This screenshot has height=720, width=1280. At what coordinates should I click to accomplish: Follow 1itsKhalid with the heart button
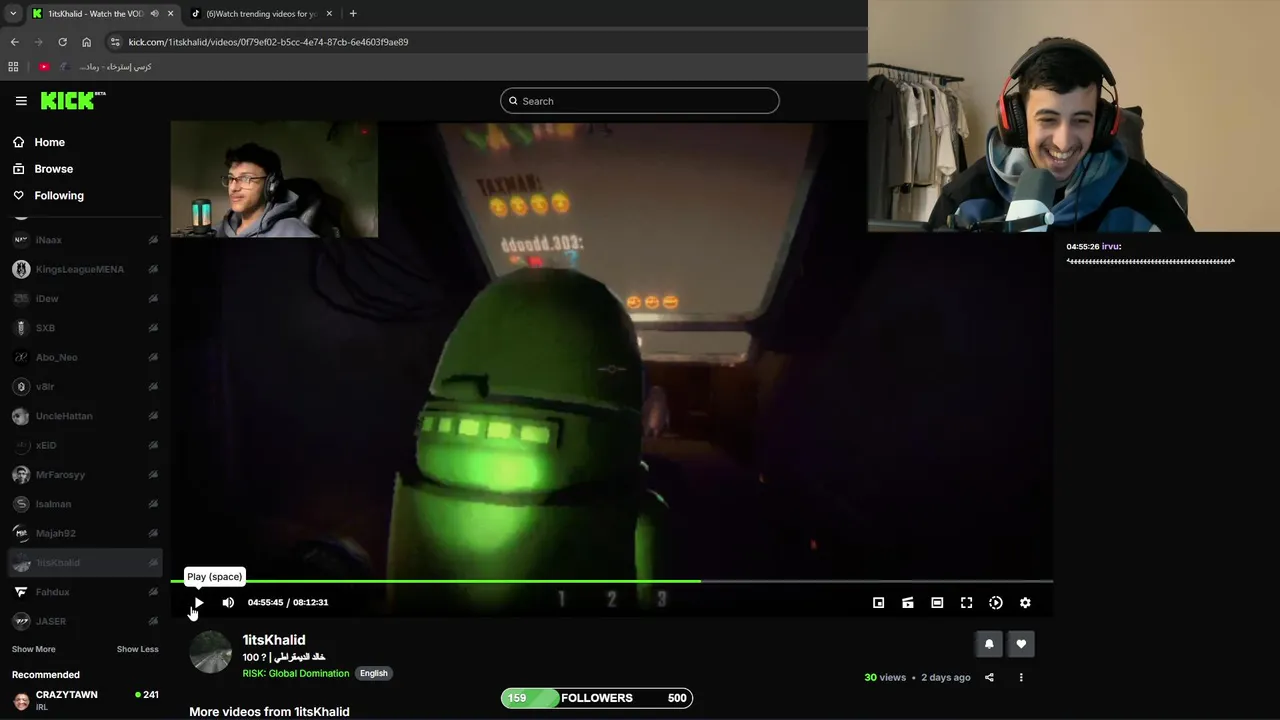click(x=1021, y=644)
